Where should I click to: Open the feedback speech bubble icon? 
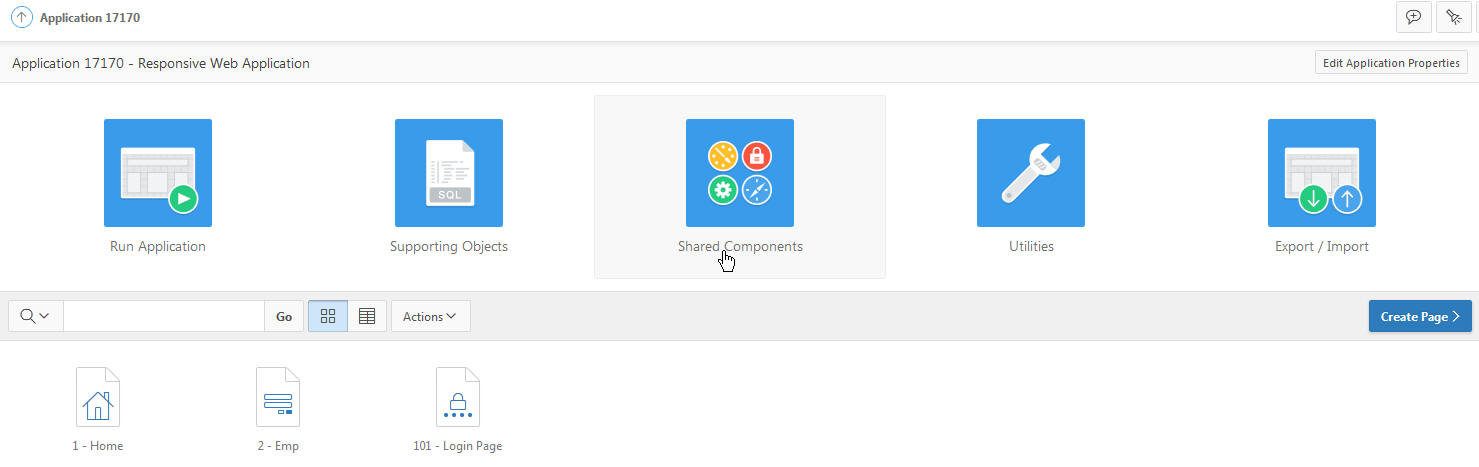click(1413, 17)
